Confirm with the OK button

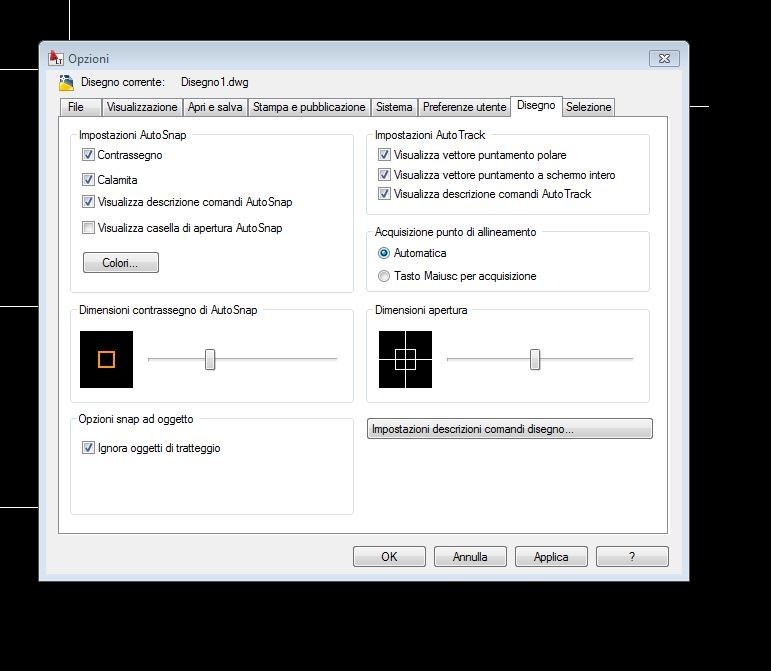coord(389,556)
